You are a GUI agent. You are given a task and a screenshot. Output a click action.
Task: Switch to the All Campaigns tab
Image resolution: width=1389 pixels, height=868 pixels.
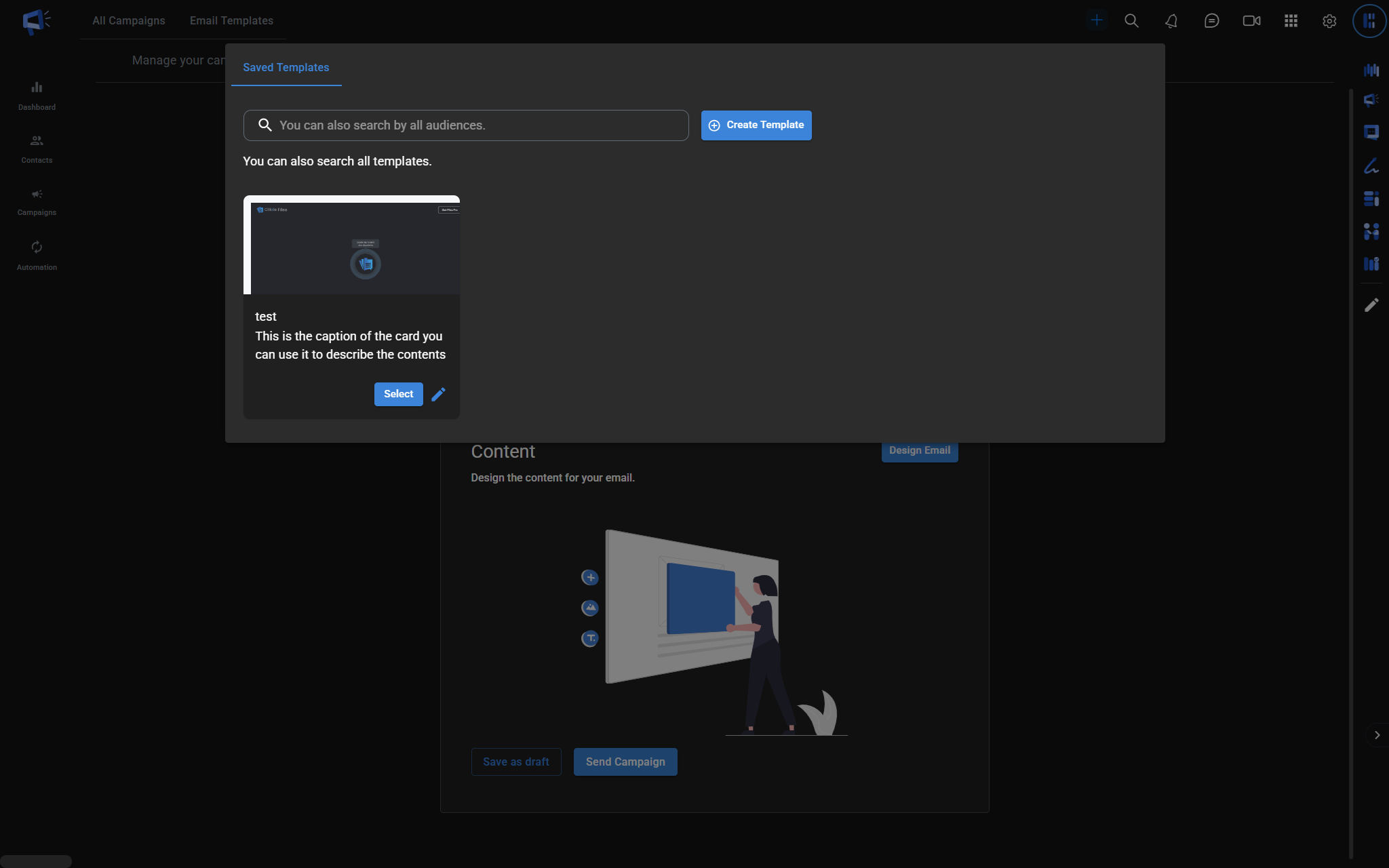[x=129, y=21]
